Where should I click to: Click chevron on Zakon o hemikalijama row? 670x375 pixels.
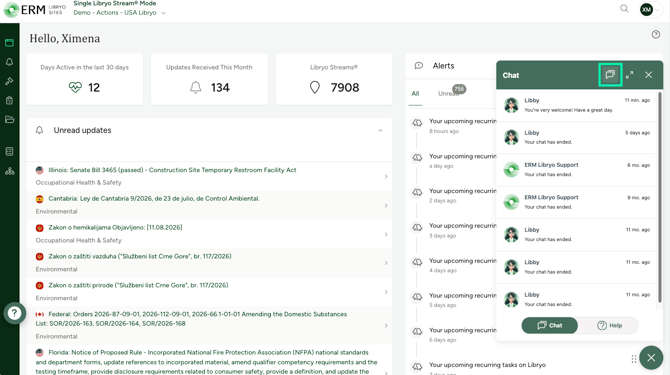[386, 234]
